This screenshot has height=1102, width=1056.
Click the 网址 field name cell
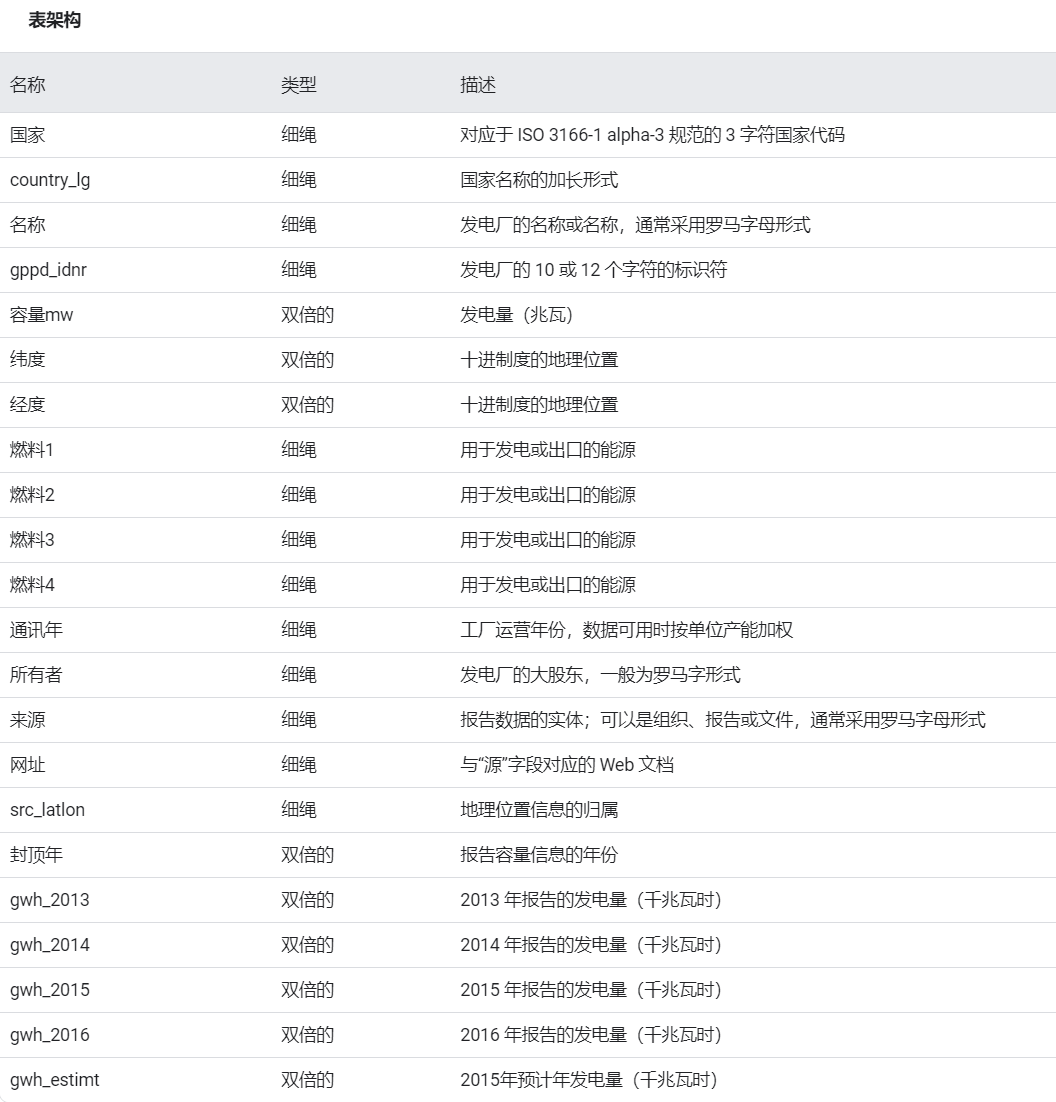coord(27,765)
